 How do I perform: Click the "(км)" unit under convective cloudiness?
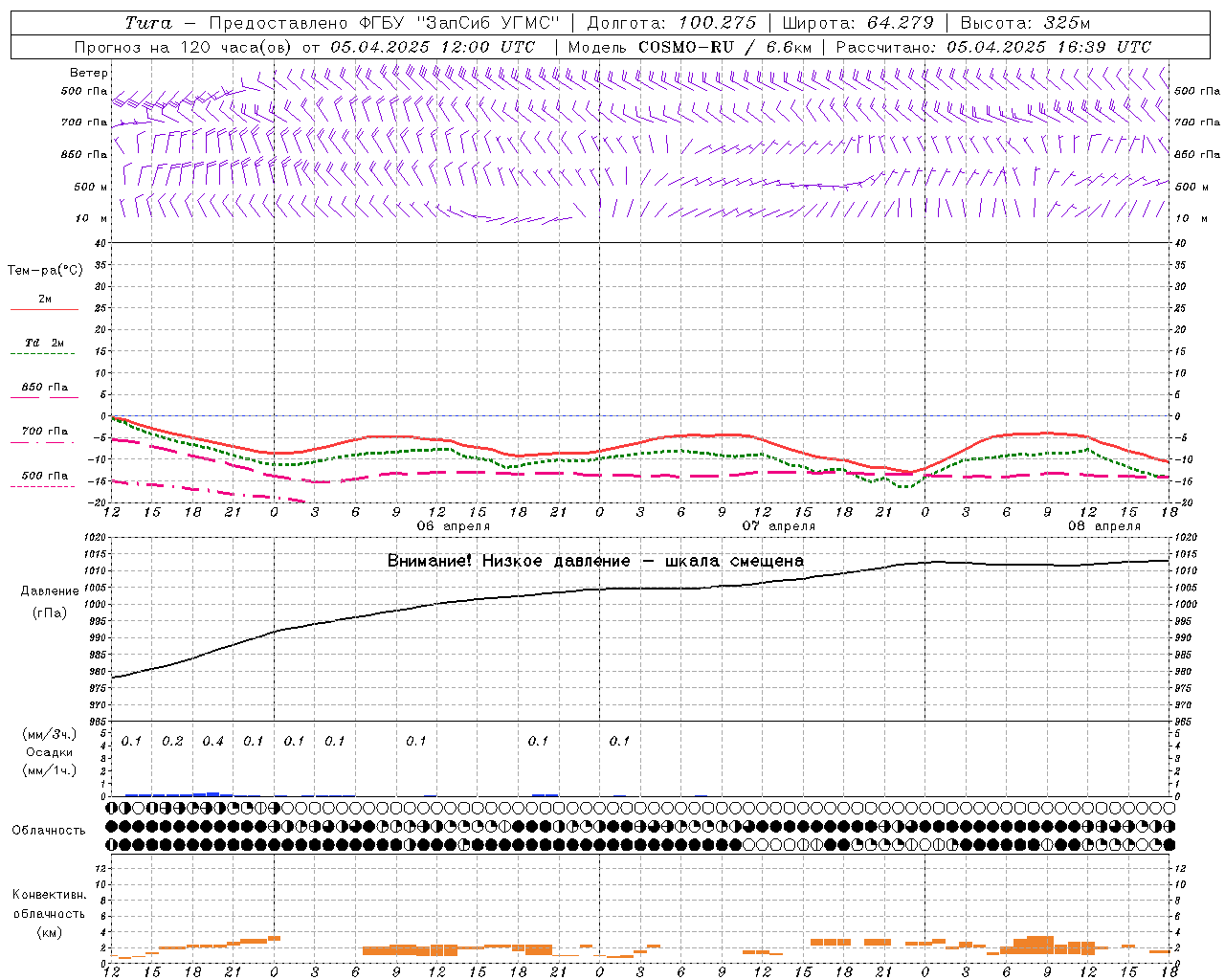[49, 932]
